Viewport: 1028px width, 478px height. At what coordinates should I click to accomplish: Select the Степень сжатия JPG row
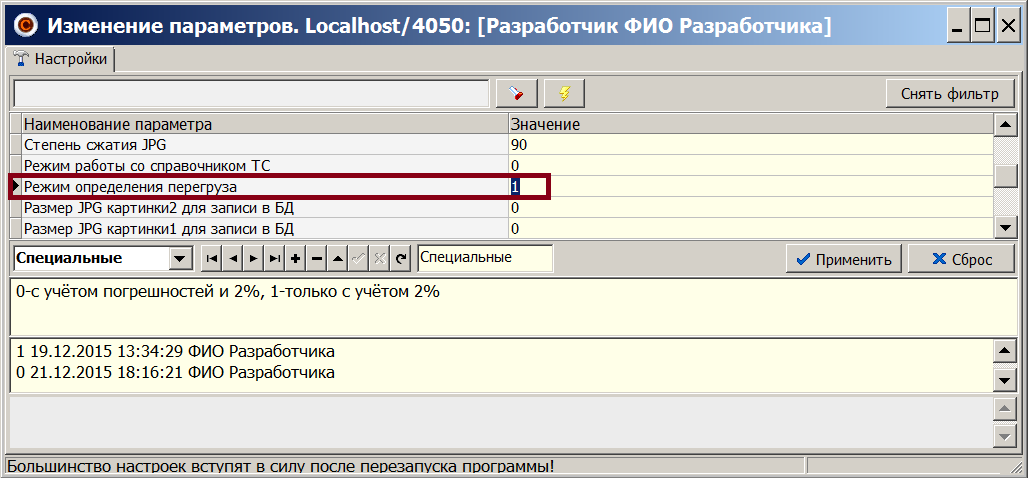[x=260, y=145]
